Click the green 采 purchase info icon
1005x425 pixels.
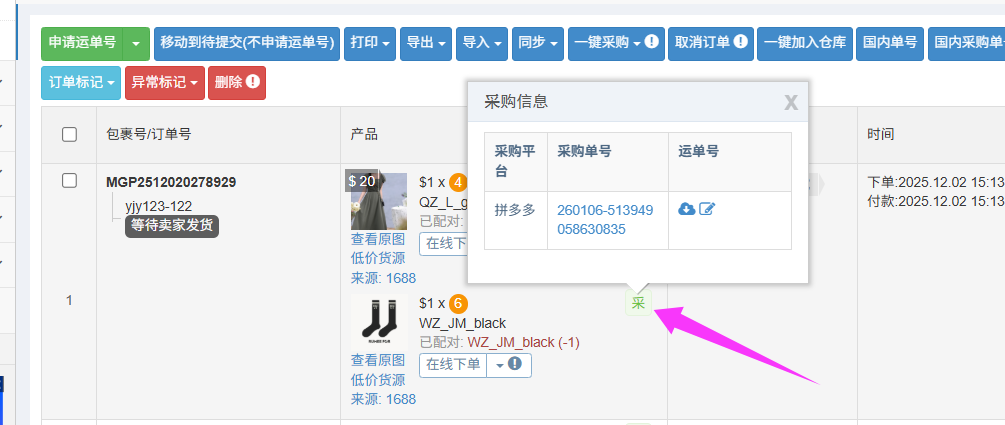[638, 303]
